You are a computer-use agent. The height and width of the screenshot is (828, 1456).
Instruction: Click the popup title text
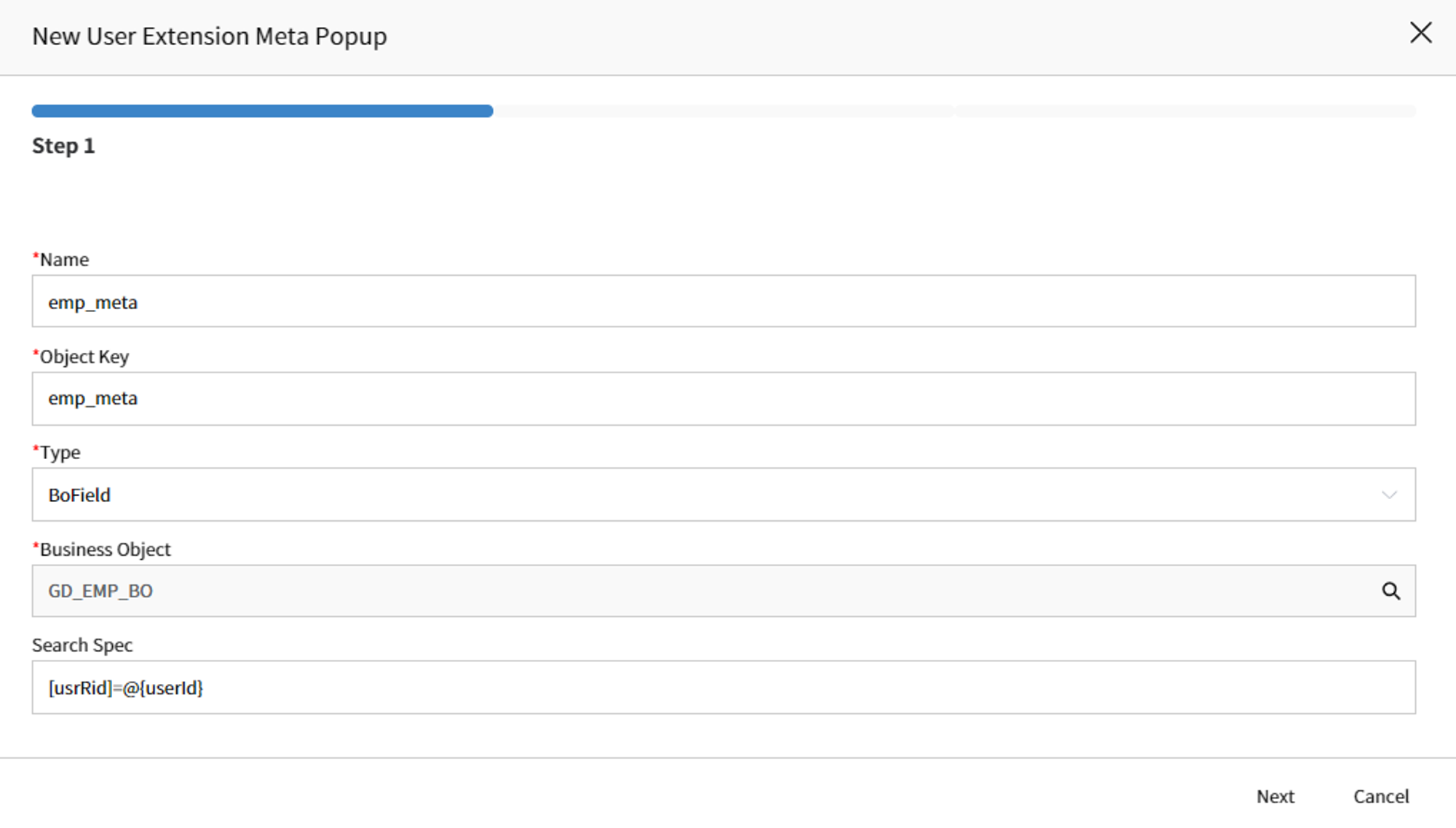[210, 36]
